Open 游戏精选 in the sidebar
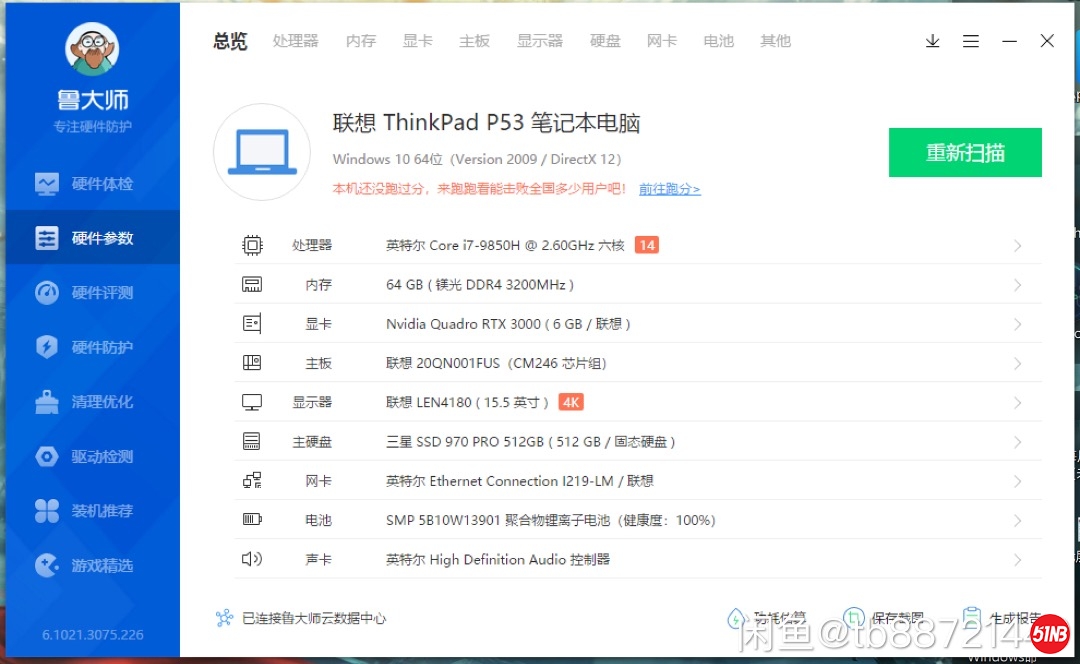Image resolution: width=1080 pixels, height=664 pixels. click(92, 566)
